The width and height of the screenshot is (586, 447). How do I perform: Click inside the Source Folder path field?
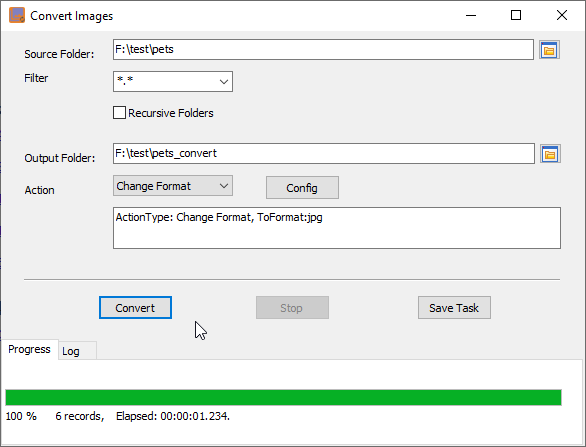pyautogui.click(x=323, y=49)
